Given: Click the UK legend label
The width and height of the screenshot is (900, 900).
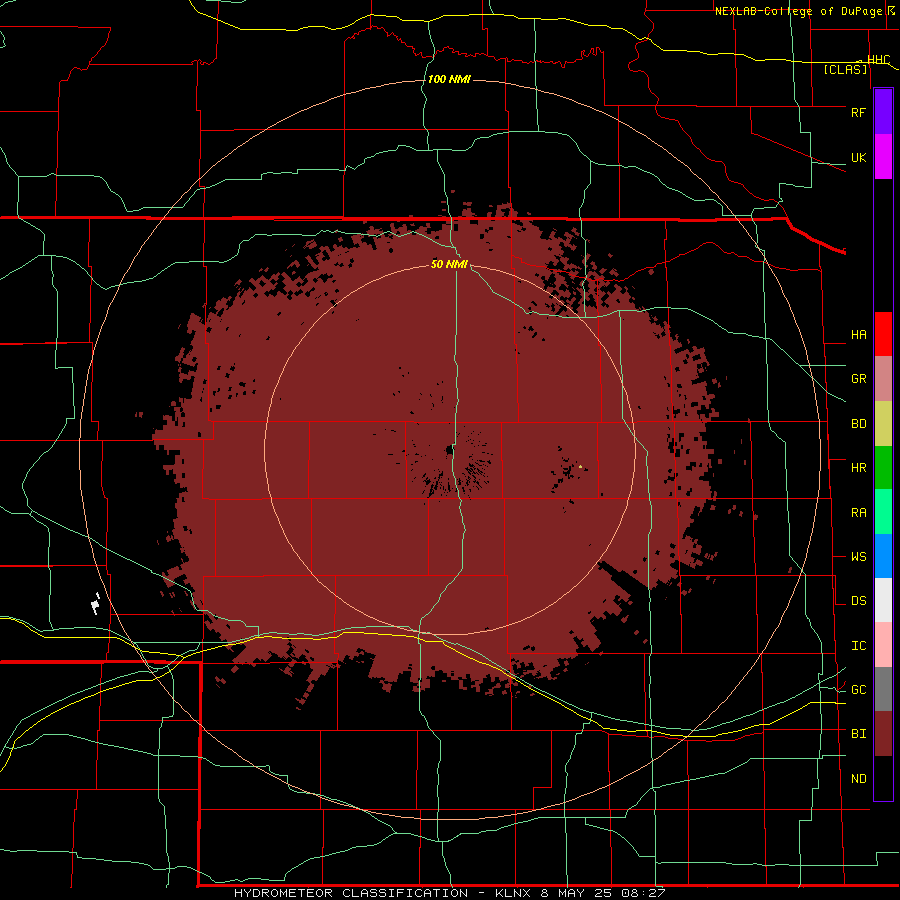Looking at the screenshot, I should 858,157.
